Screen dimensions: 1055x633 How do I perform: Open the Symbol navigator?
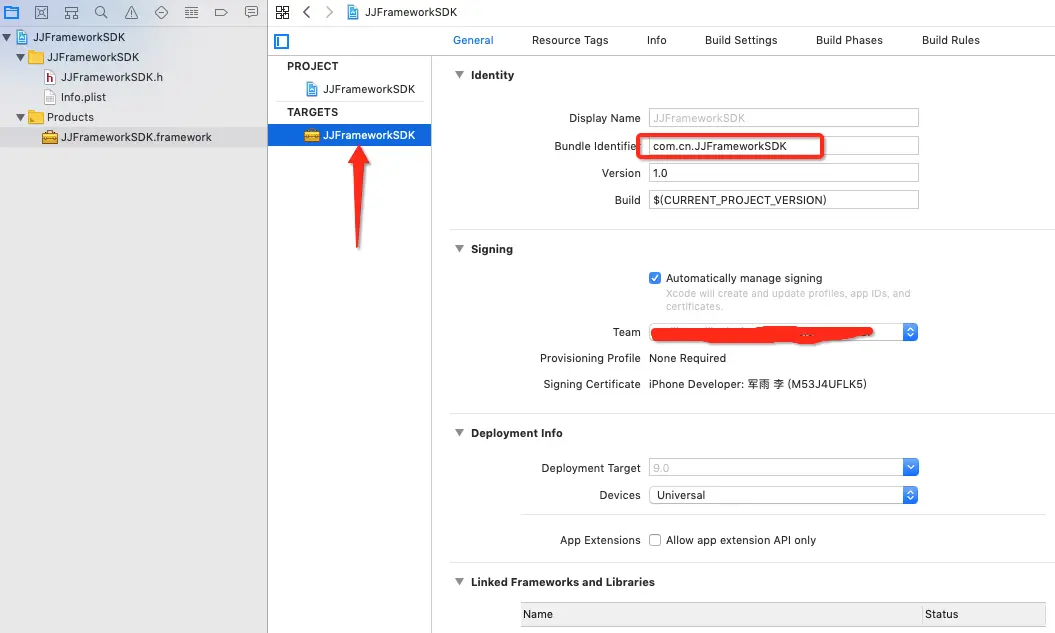tap(71, 12)
